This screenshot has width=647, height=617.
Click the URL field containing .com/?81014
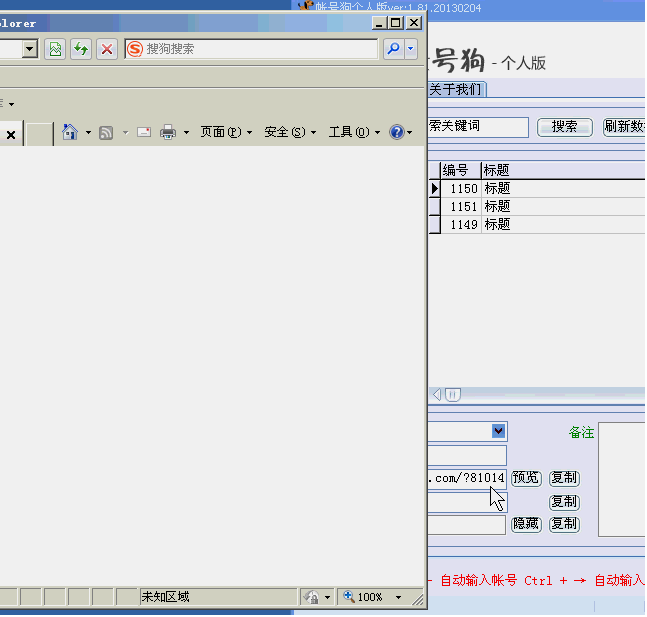(467, 478)
